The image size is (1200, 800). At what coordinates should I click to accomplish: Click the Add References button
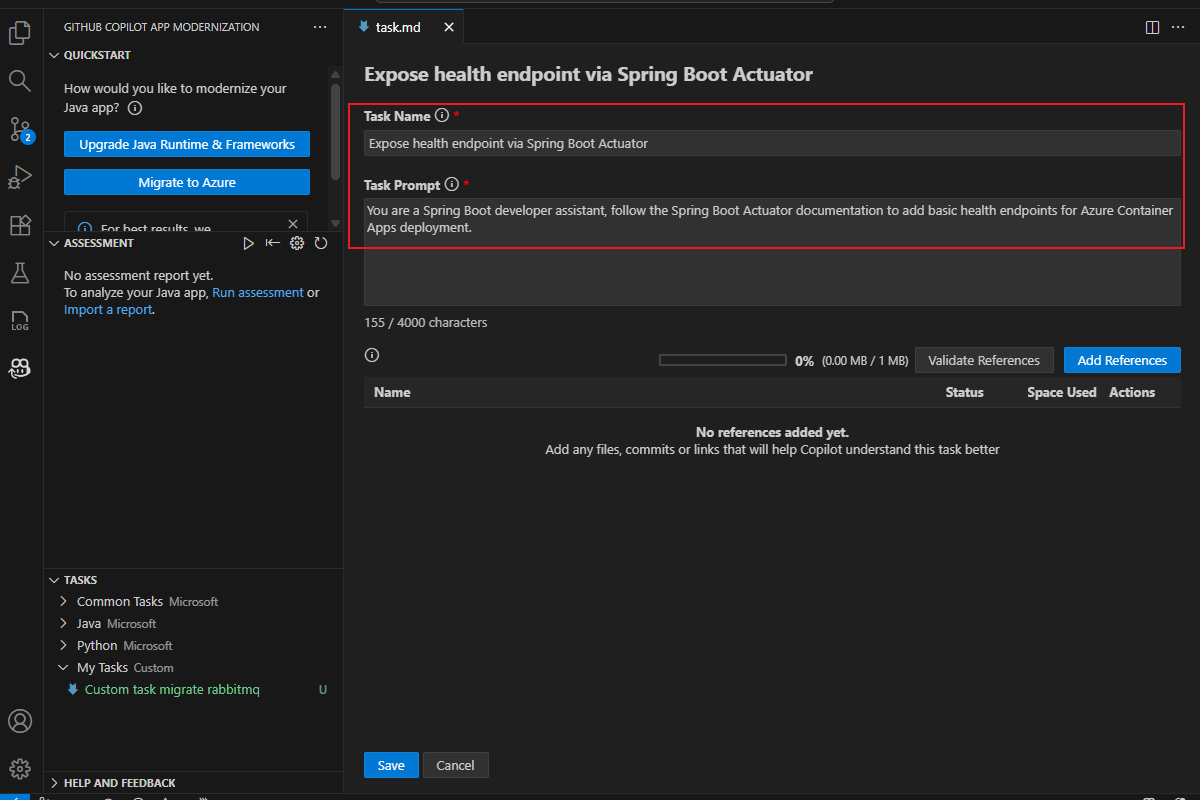point(1122,360)
